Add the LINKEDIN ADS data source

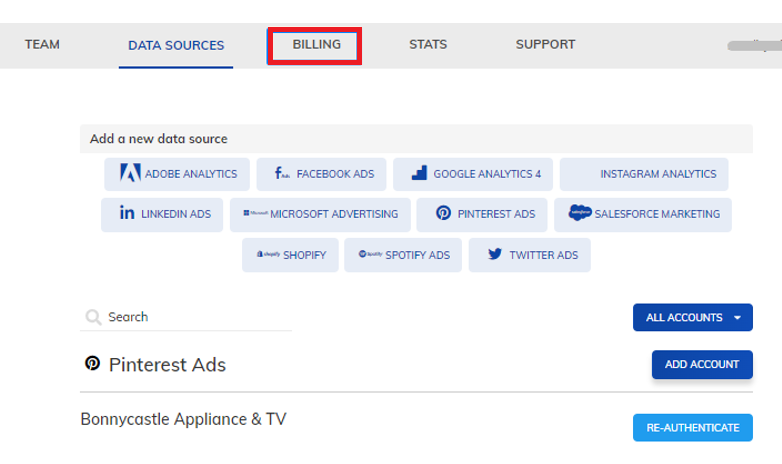pyautogui.click(x=162, y=215)
